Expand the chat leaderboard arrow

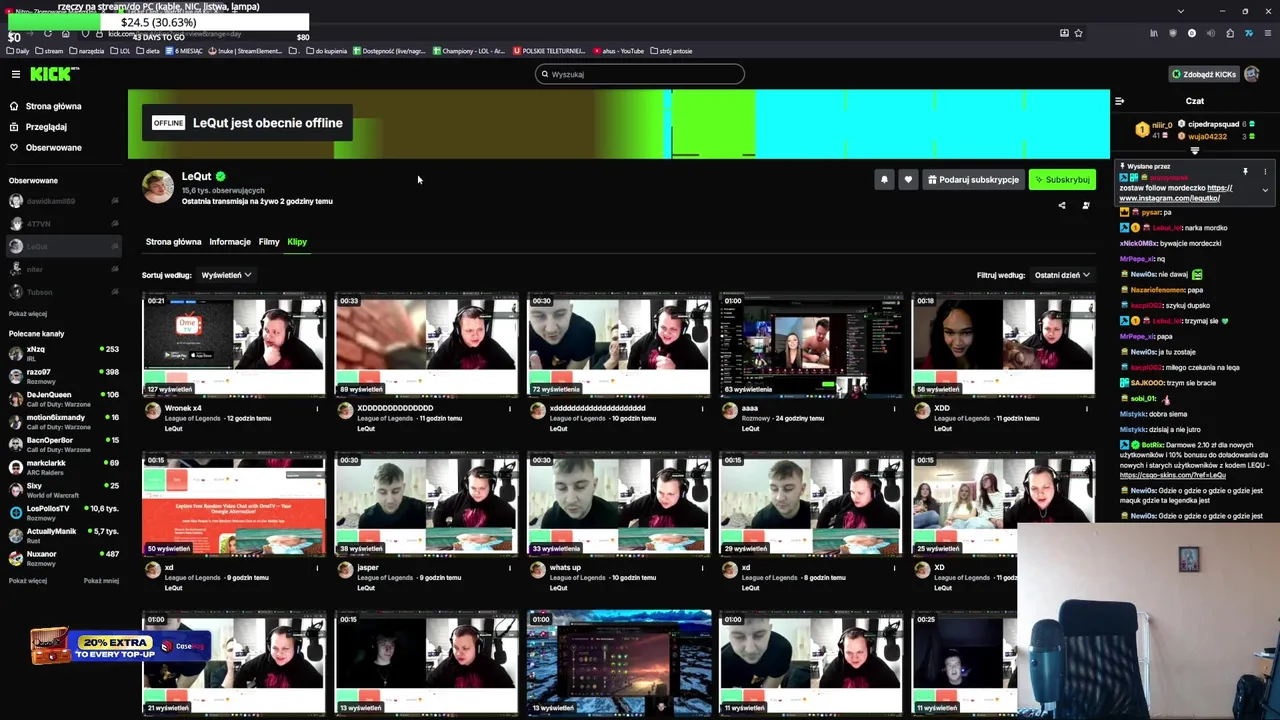click(1194, 151)
